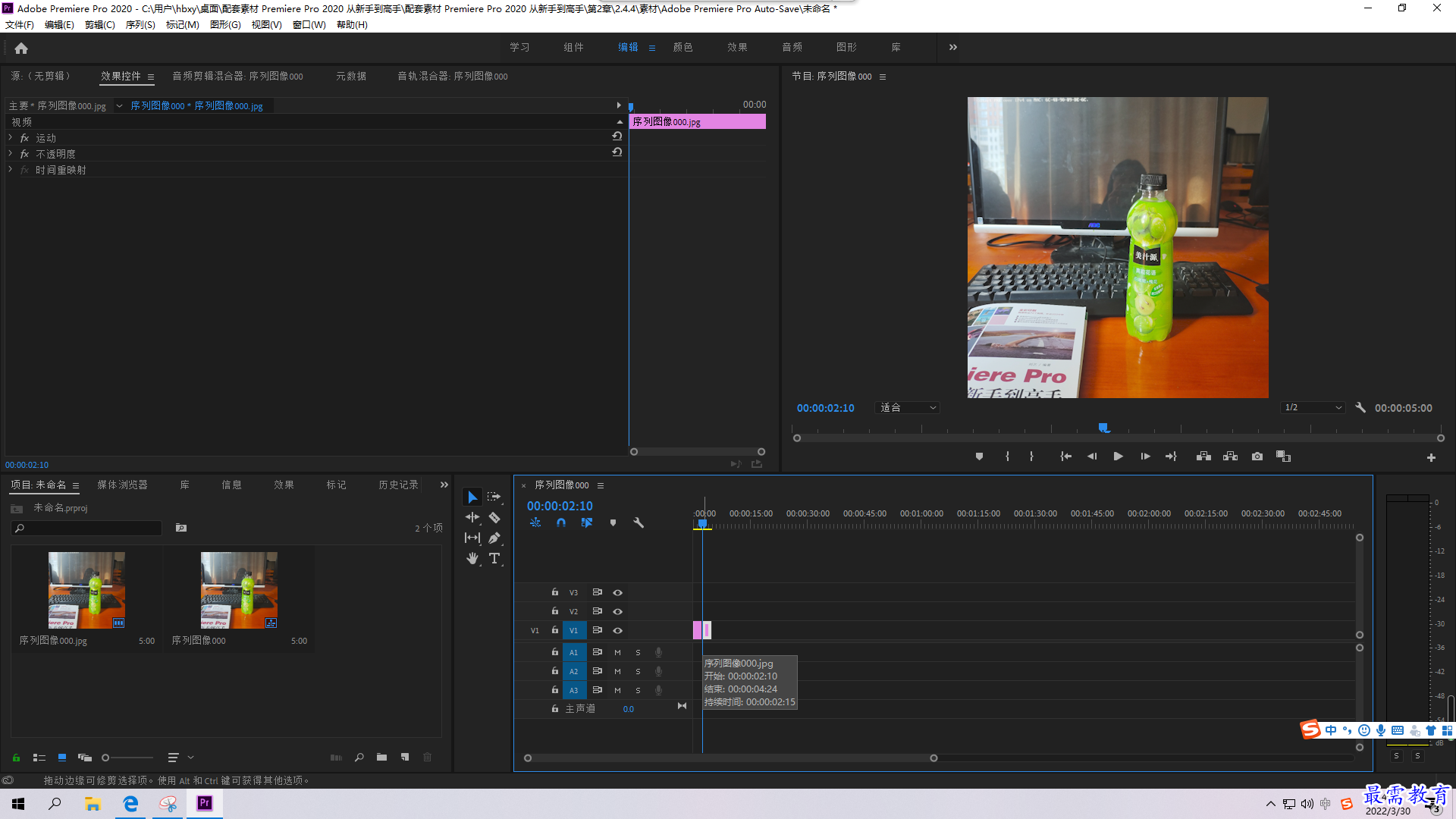Mark Out point in program monitor
Viewport: 1456px width, 819px height.
[x=1031, y=457]
